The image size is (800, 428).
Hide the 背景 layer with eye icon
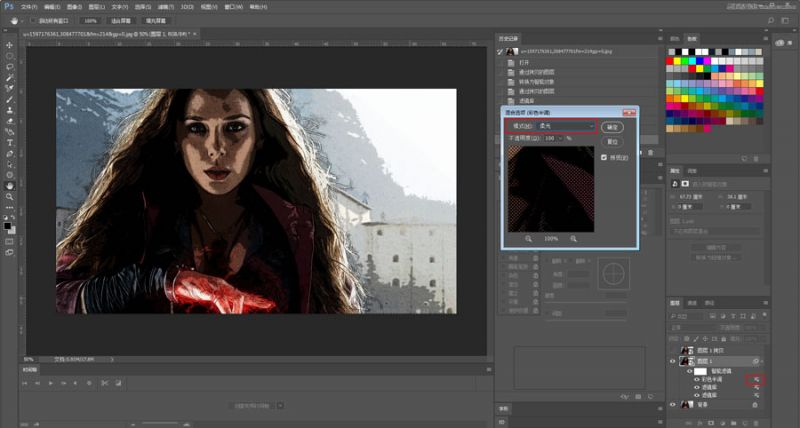point(672,404)
